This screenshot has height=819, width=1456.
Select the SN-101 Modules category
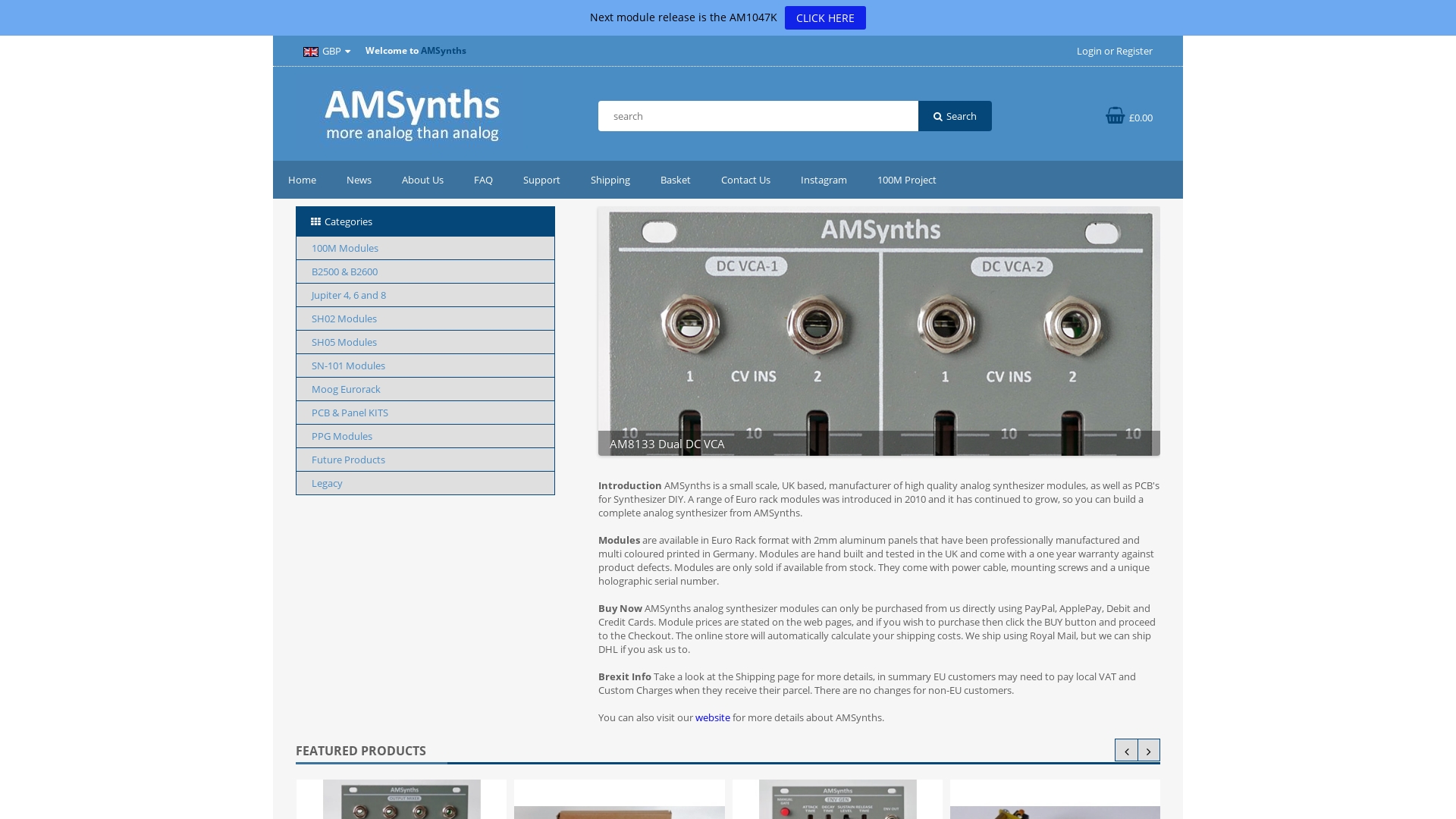(425, 366)
